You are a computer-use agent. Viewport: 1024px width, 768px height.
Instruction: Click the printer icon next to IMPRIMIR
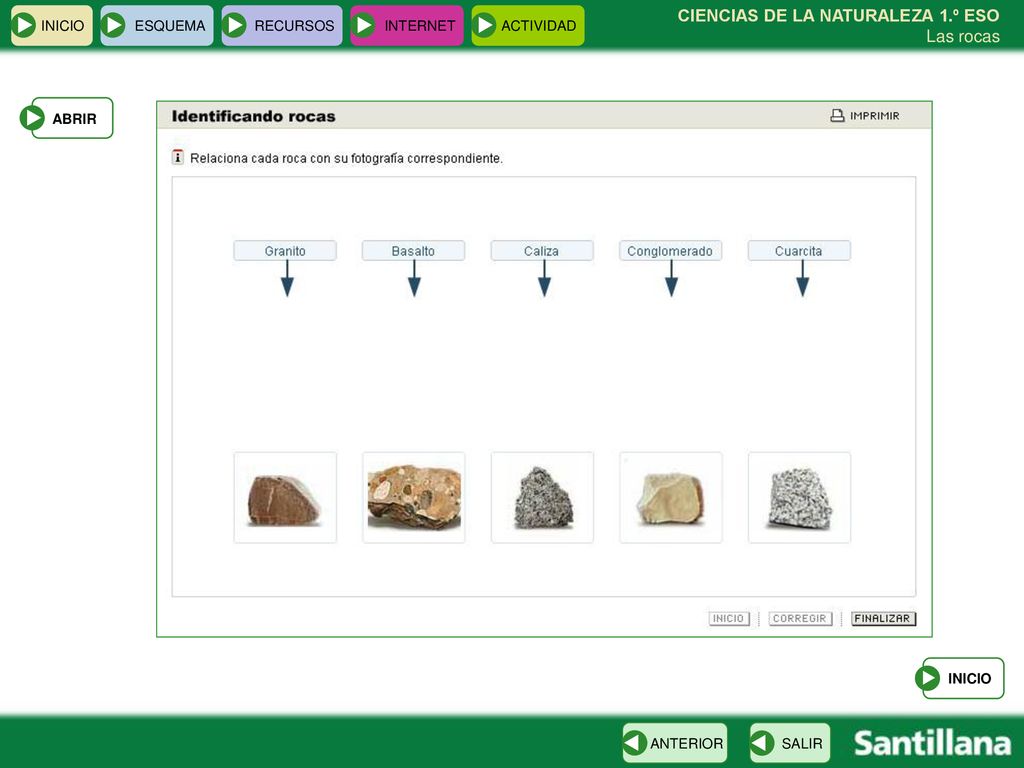837,116
